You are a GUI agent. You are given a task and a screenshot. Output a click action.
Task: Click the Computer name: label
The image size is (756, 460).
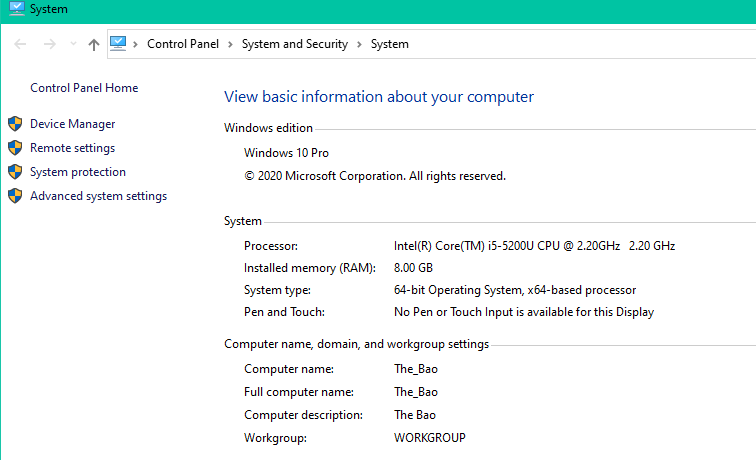pyautogui.click(x=288, y=369)
